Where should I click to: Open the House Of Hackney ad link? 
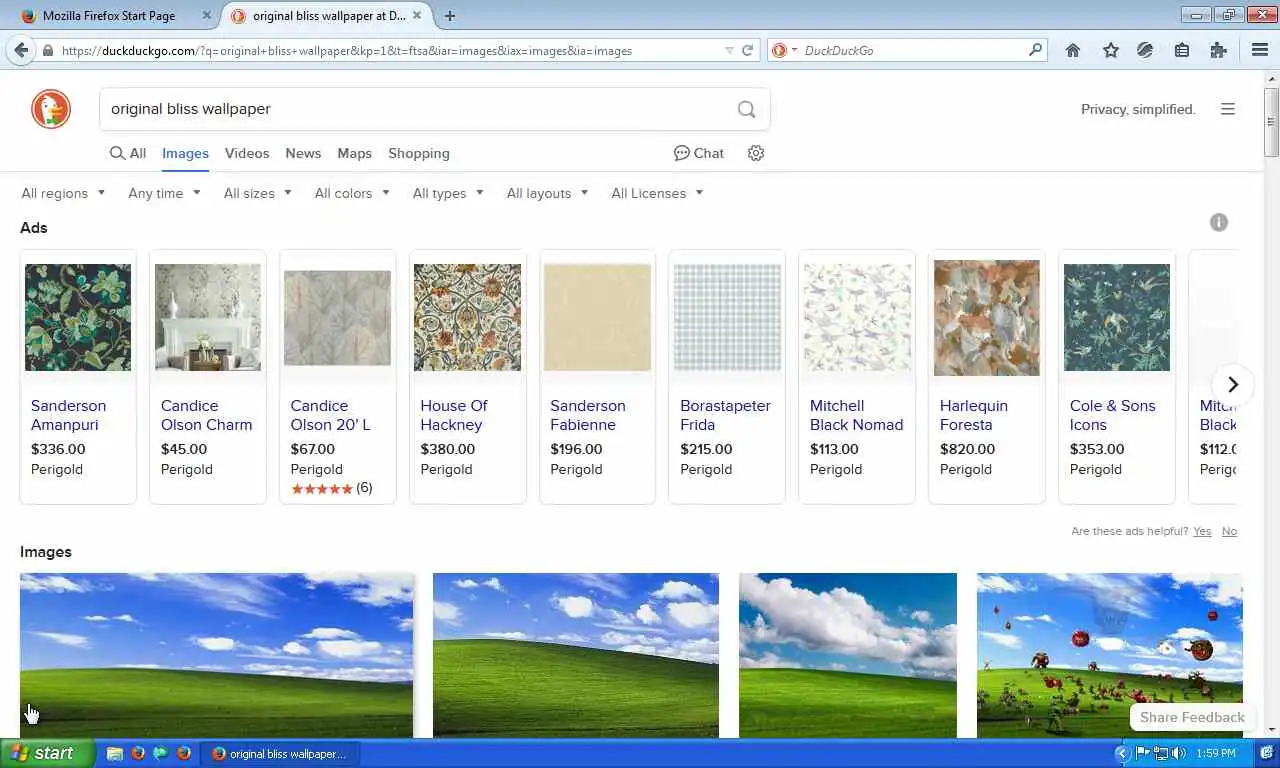pos(454,415)
